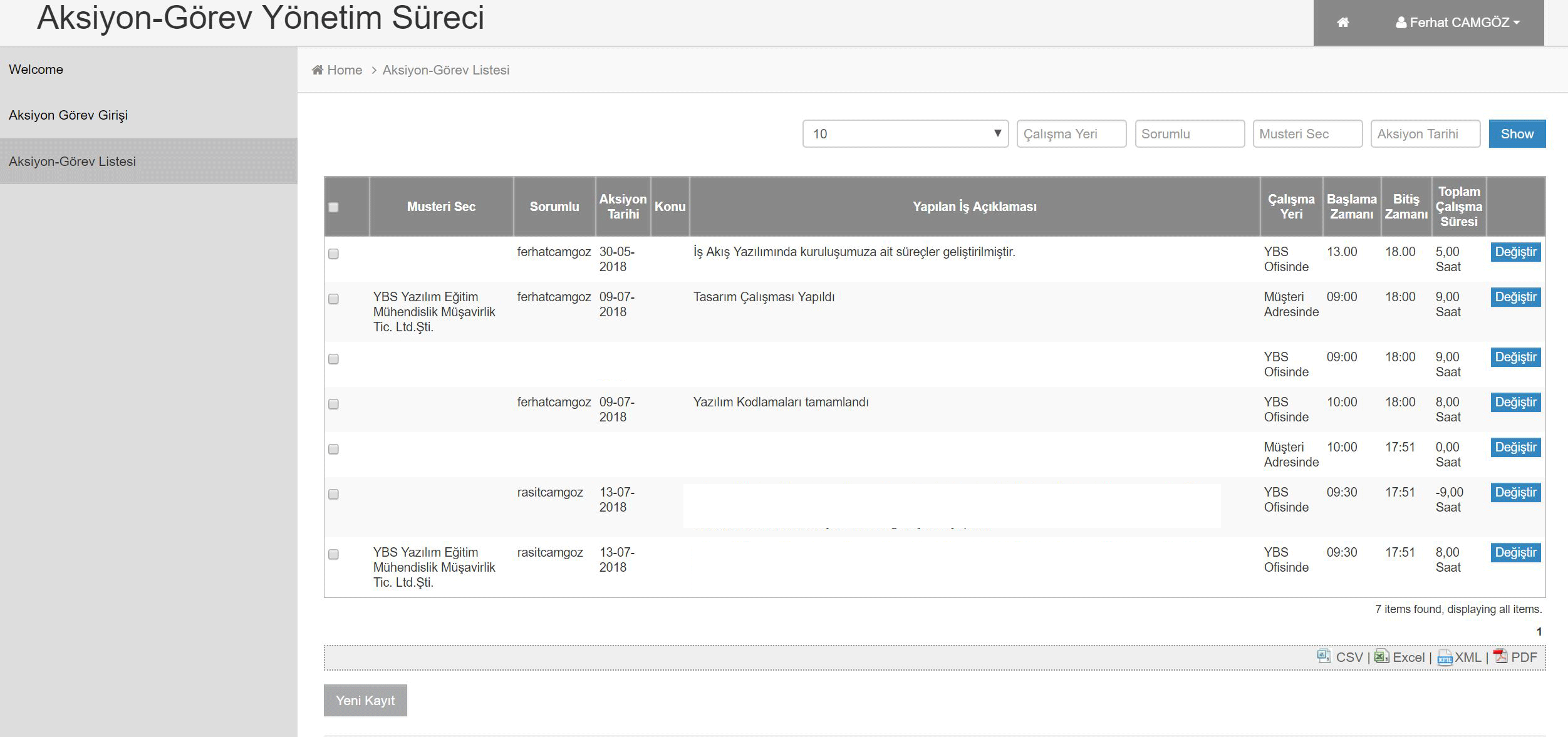
Task: Toggle the select-all checkbox in table header
Action: click(333, 207)
